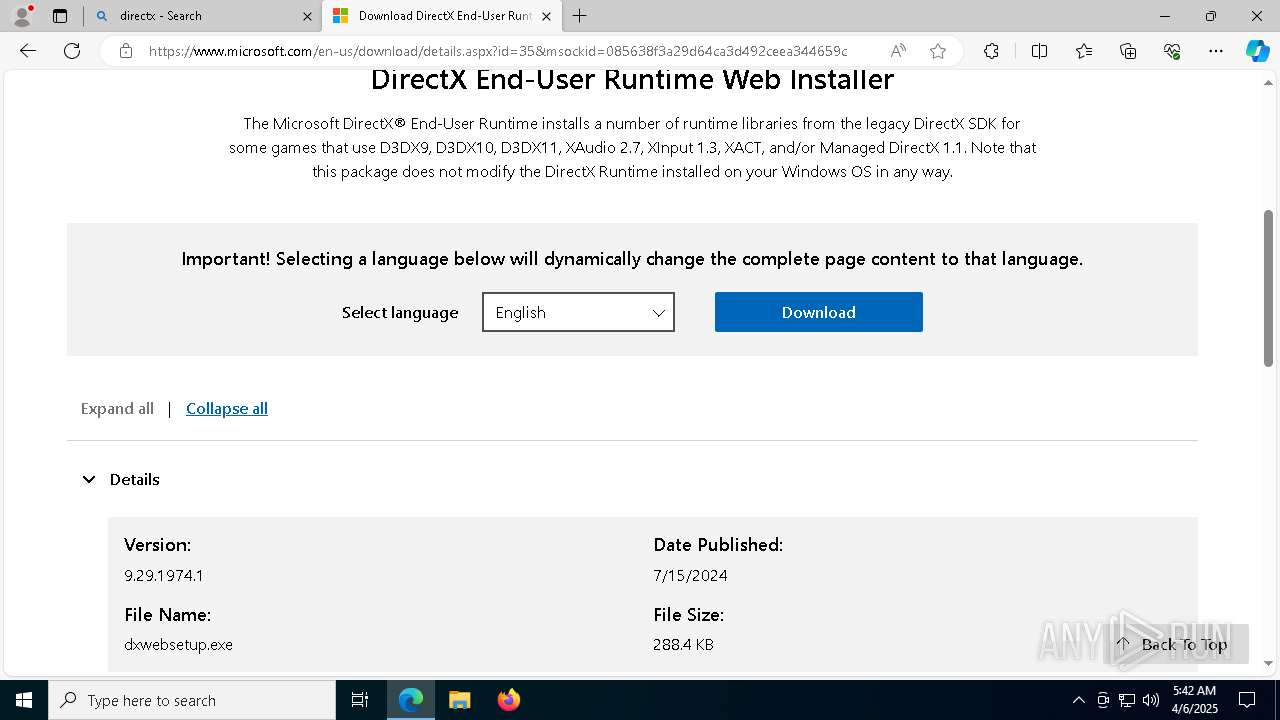Launch Firefox from taskbar
The image size is (1280, 720).
point(508,700)
